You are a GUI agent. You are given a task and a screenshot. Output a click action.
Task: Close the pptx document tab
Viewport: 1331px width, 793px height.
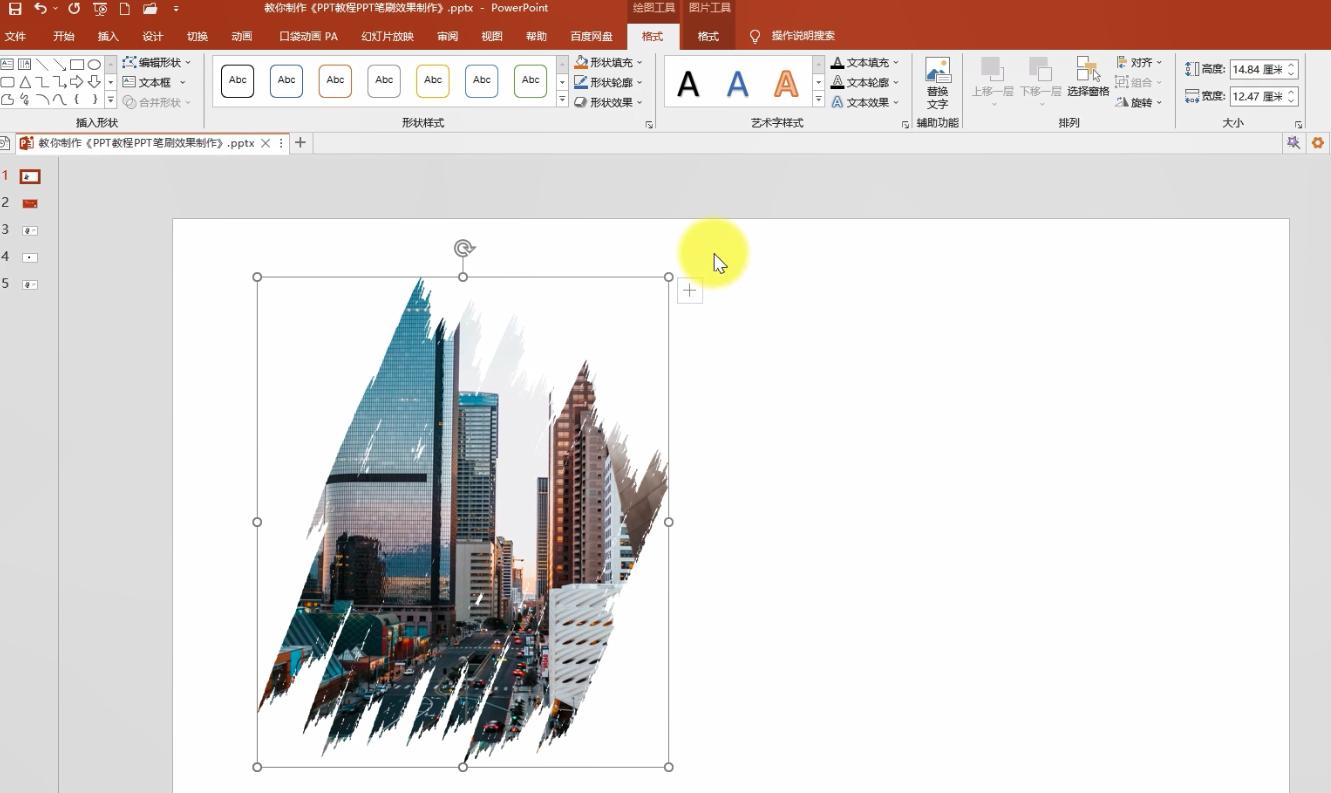coord(266,143)
